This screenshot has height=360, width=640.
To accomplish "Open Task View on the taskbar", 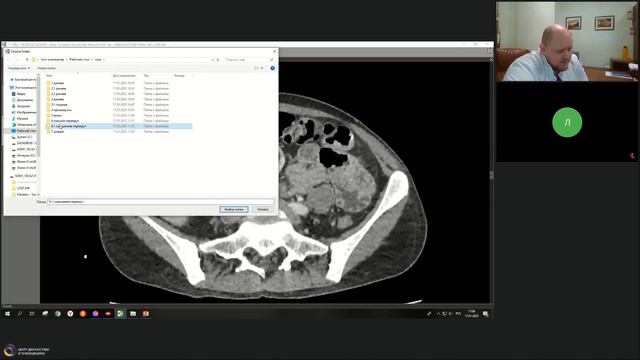I will (32, 313).
